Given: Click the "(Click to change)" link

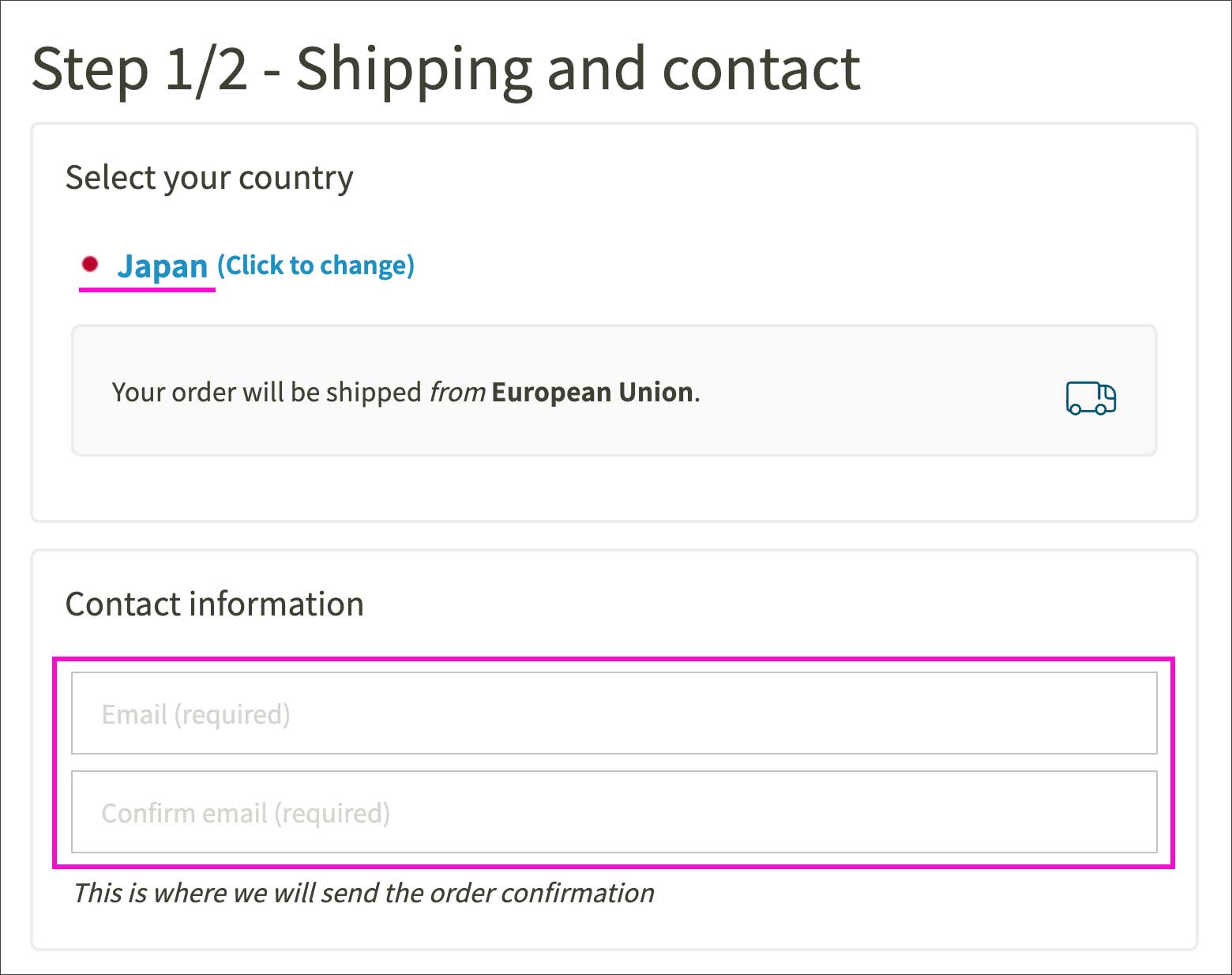Looking at the screenshot, I should pos(316,265).
